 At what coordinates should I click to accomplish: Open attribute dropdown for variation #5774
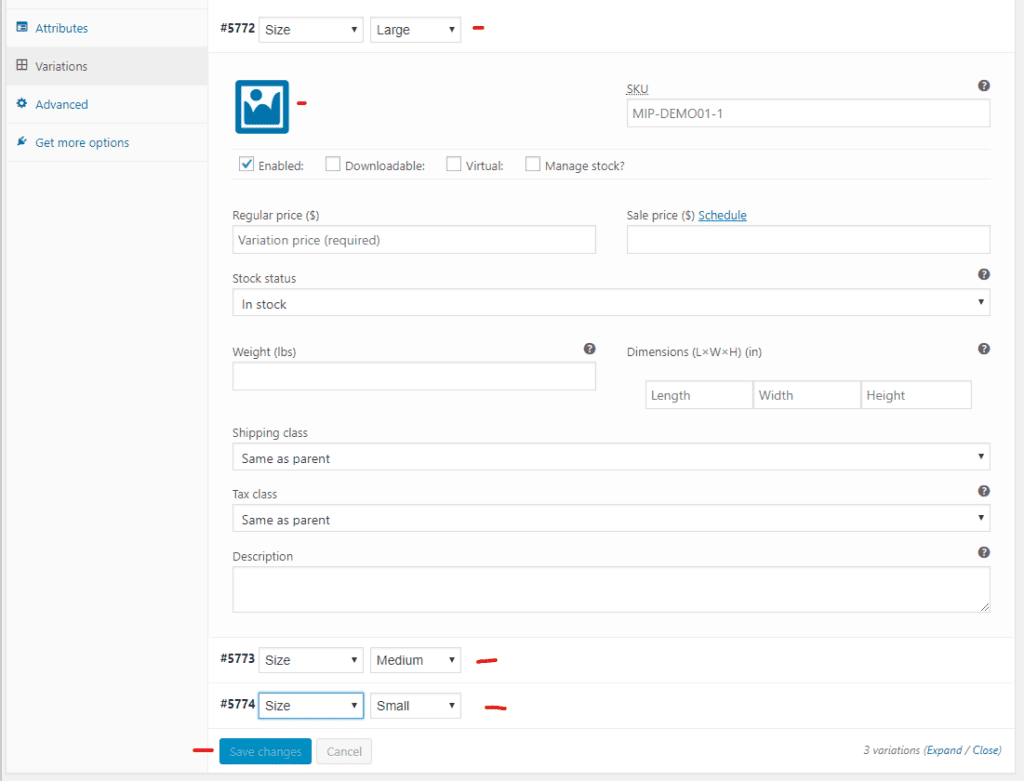coord(311,706)
